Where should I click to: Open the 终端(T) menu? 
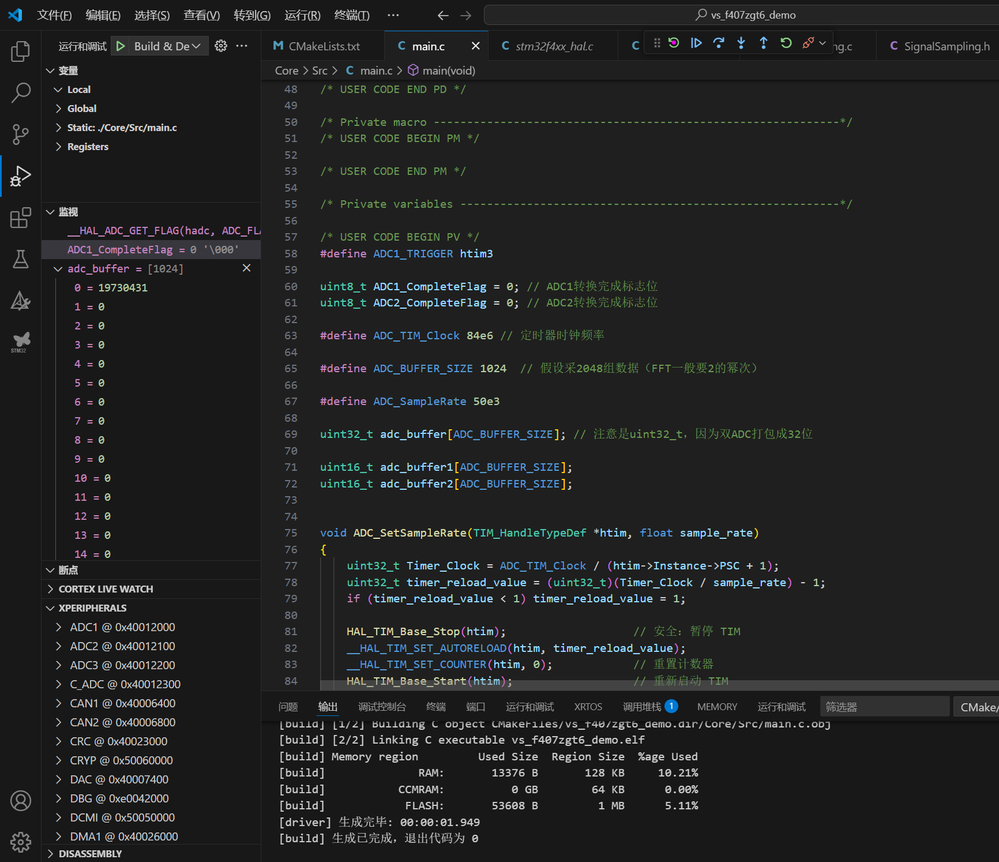(x=351, y=16)
